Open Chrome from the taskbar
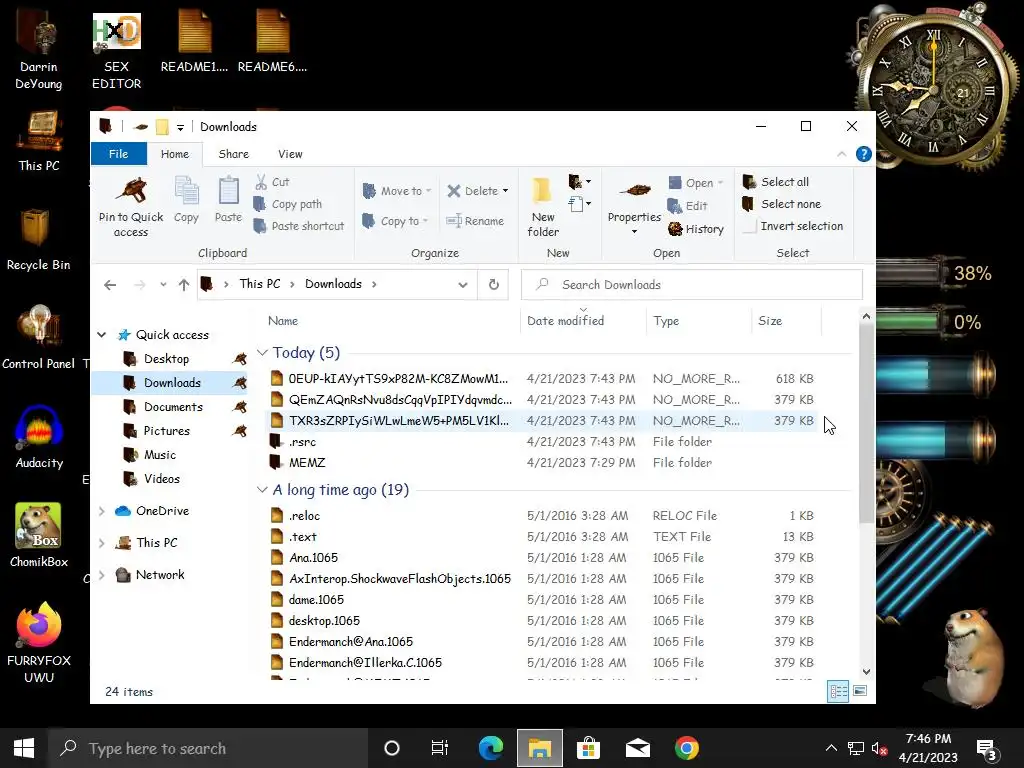Screen dimensions: 1024x768 686,748
